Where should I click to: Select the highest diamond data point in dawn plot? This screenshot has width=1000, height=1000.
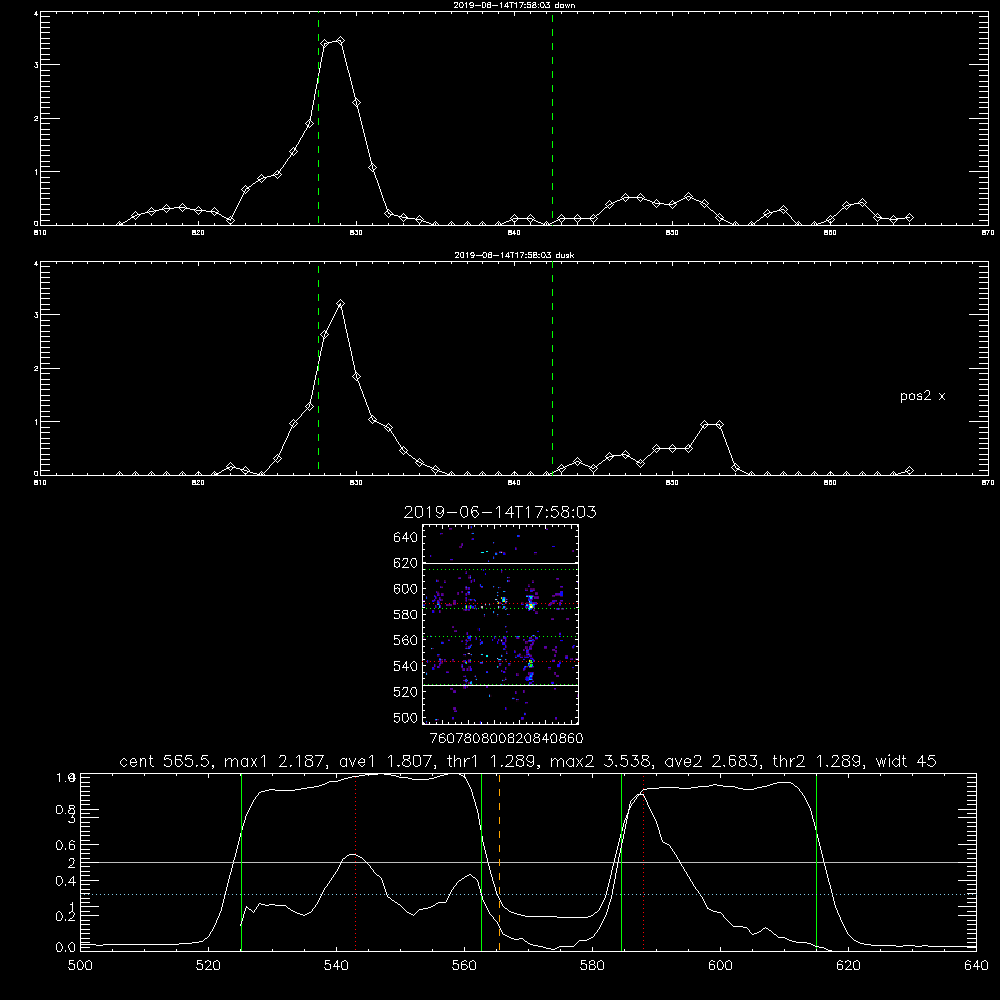(341, 41)
